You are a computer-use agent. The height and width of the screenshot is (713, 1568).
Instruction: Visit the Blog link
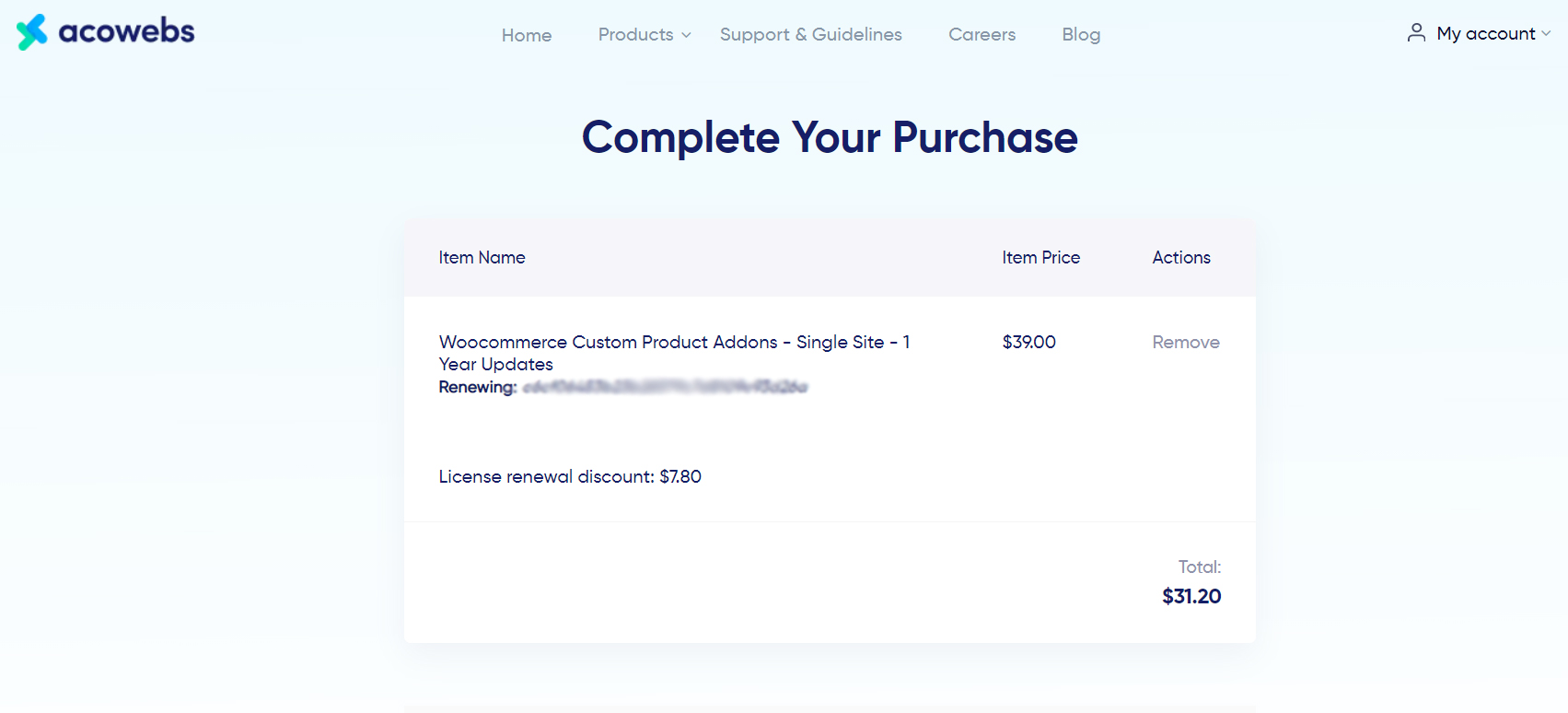point(1081,34)
